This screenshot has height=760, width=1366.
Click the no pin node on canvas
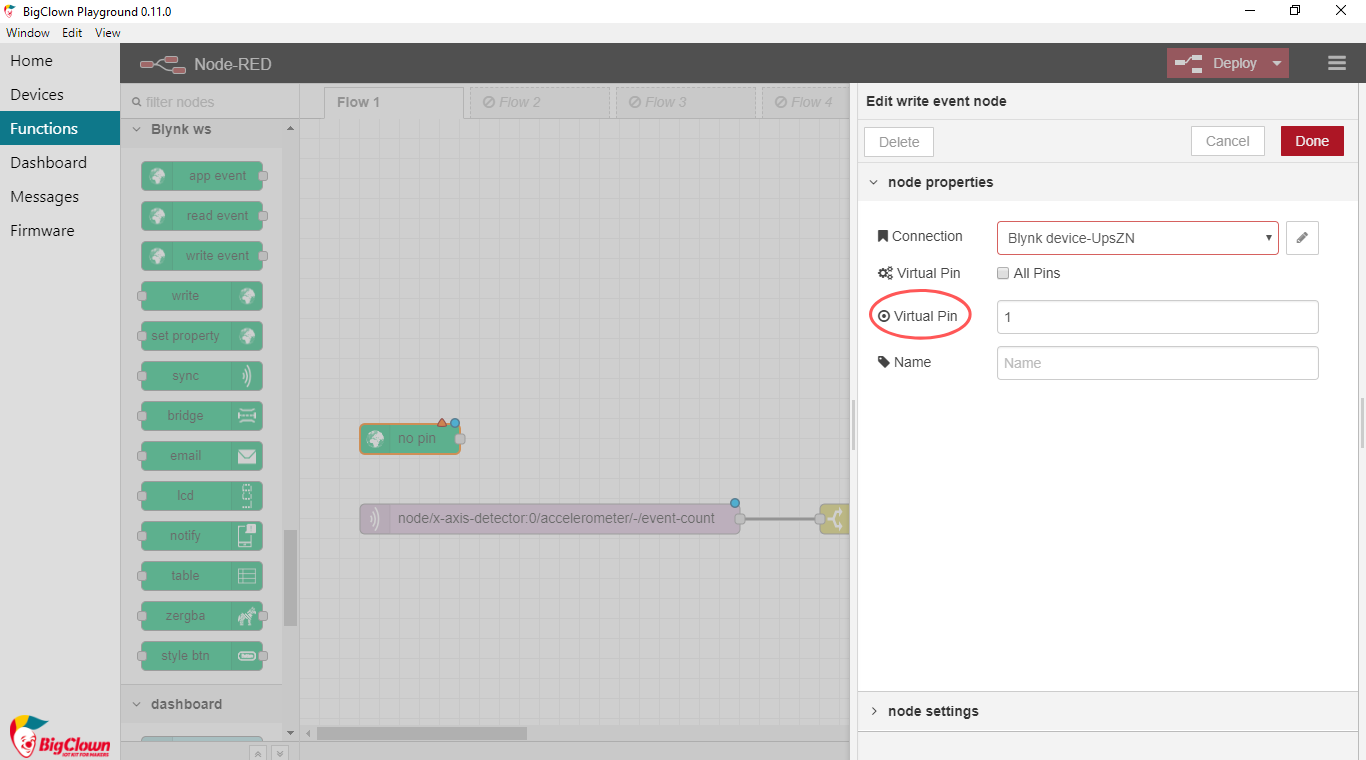click(410, 439)
